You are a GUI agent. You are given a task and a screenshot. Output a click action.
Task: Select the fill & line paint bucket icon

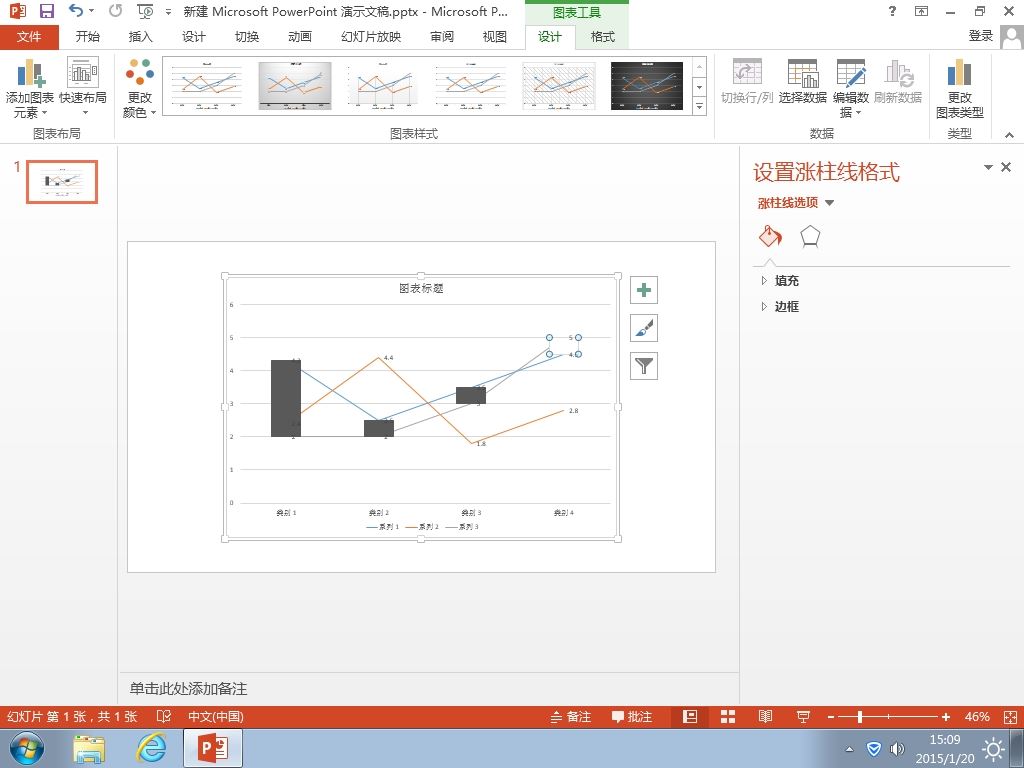(x=771, y=236)
